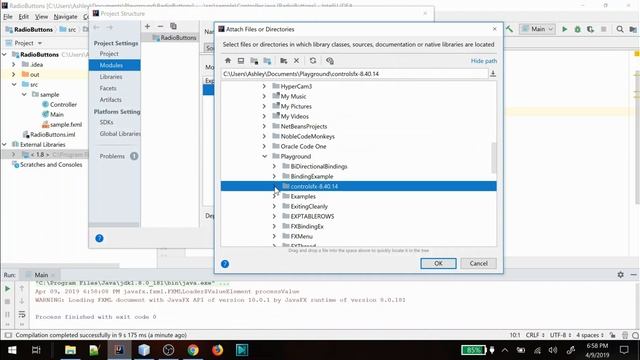Select the Main tab in Run panel
The height and width of the screenshot is (360, 640).
40,275
